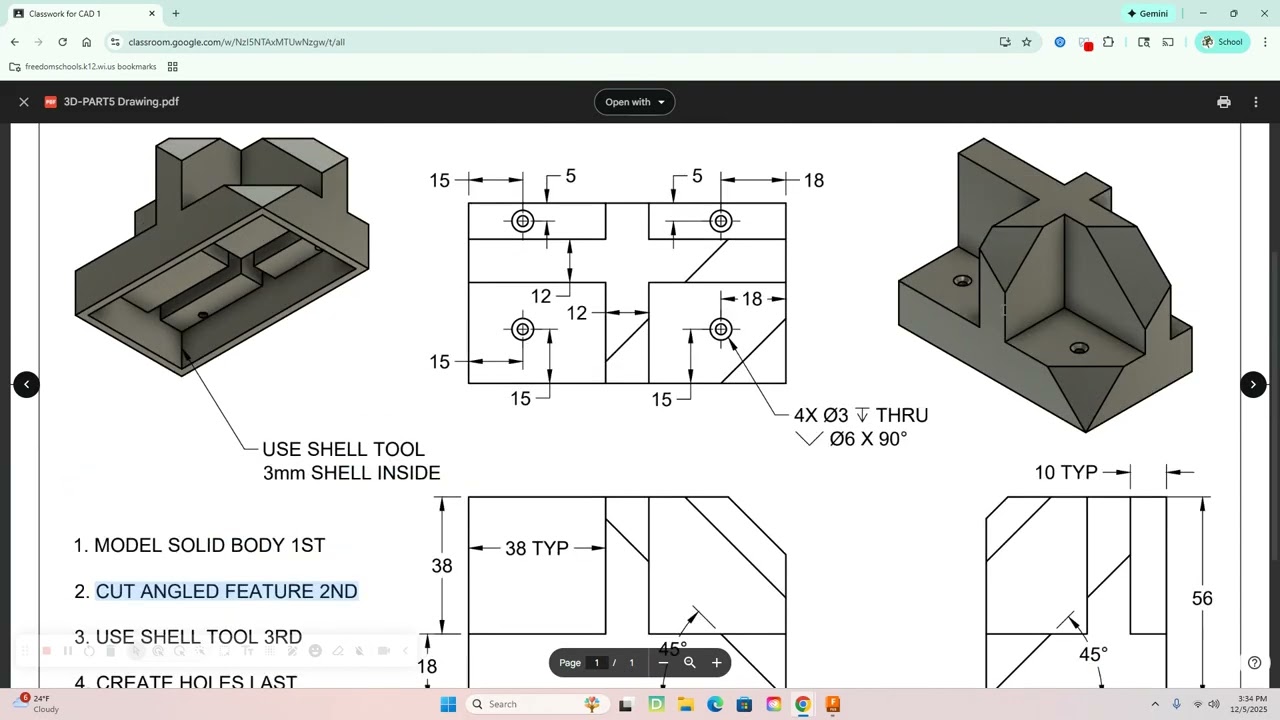Screen dimensions: 1280x720
Task: Install app icon in the address bar
Action: [1005, 42]
